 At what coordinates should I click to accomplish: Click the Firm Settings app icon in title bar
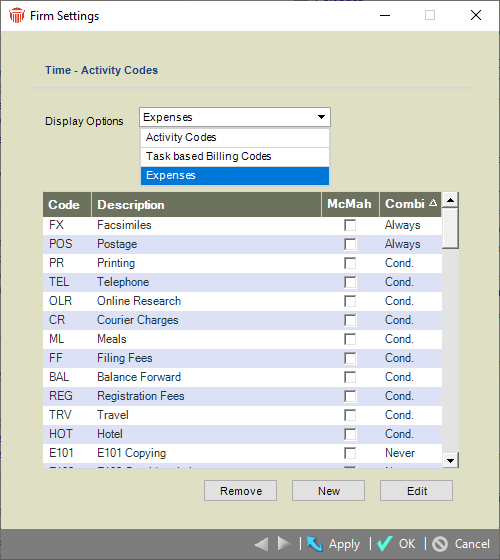pyautogui.click(x=16, y=16)
